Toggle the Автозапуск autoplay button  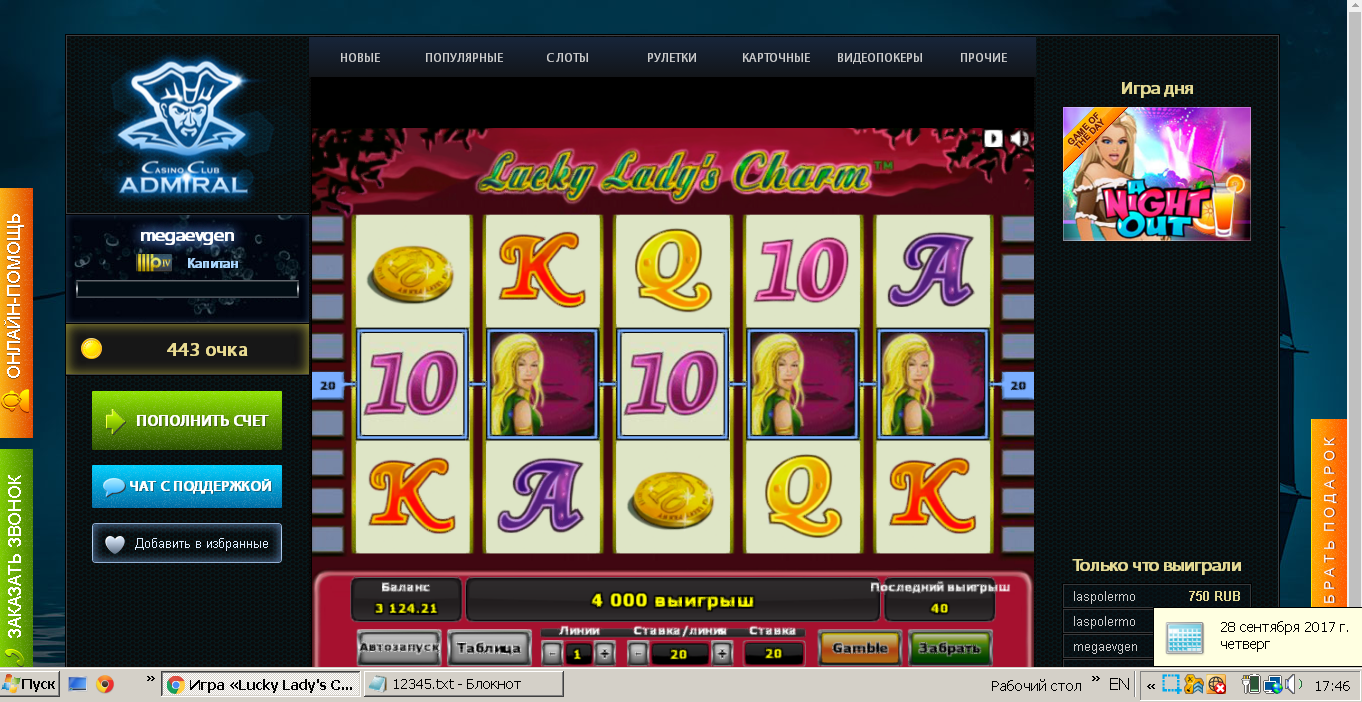click(399, 647)
